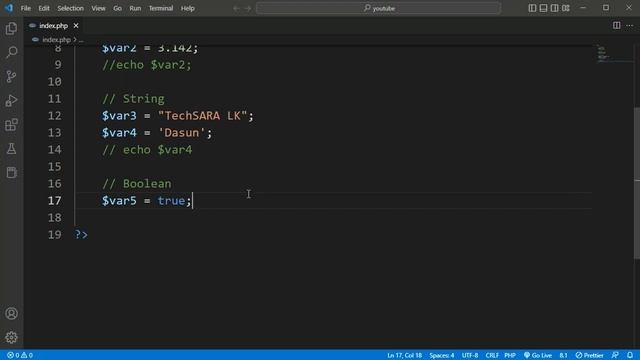Go forward using the right arrow
The height and width of the screenshot is (360, 640).
pos(248,8)
